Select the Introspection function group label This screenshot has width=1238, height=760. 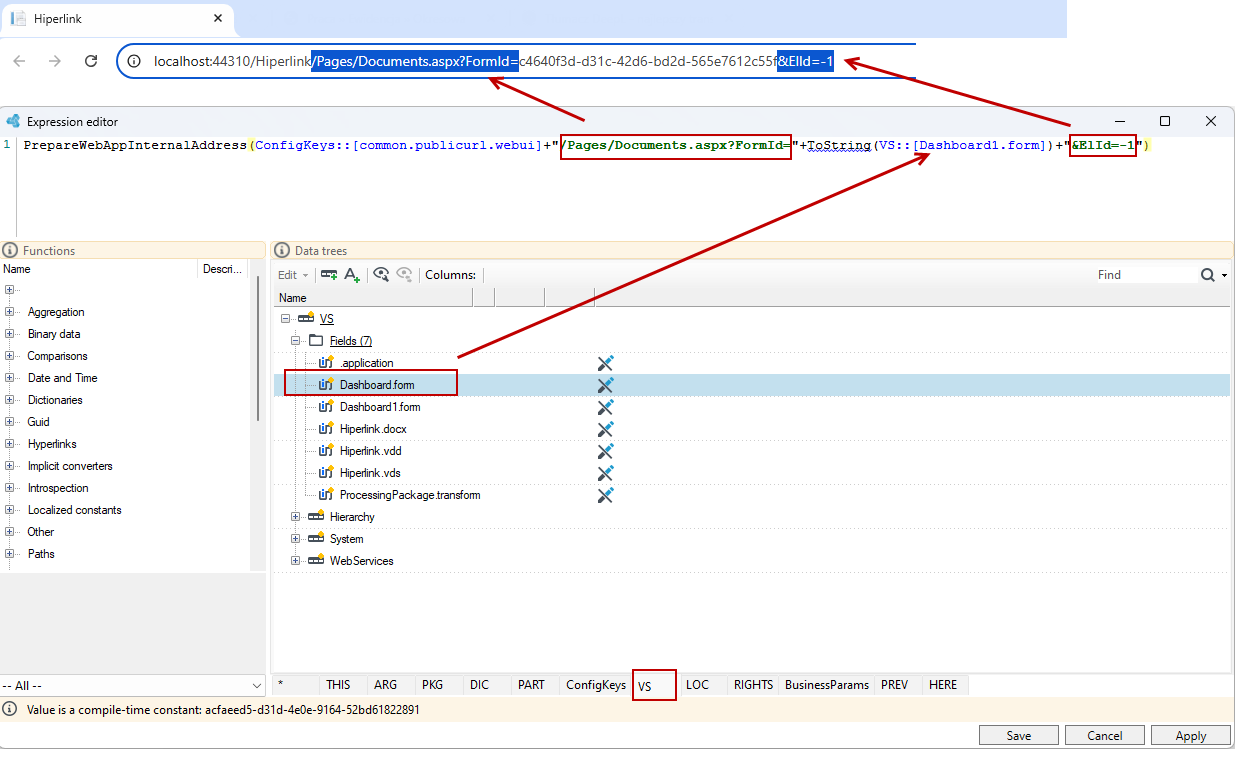(58, 488)
